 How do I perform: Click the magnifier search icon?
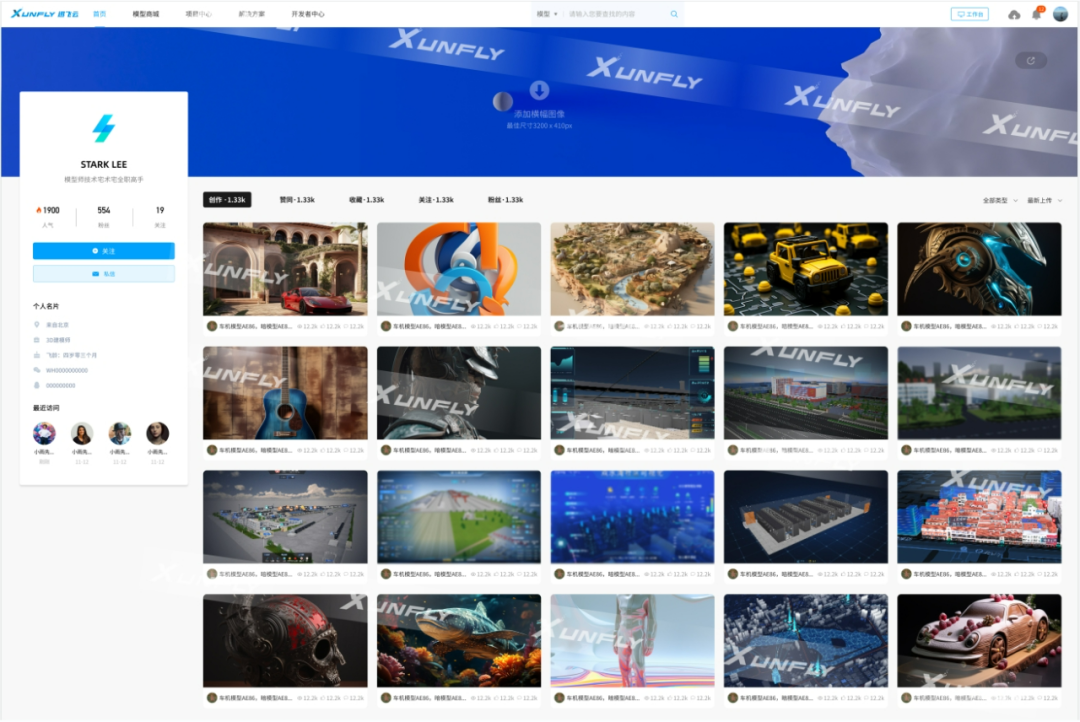(x=674, y=14)
